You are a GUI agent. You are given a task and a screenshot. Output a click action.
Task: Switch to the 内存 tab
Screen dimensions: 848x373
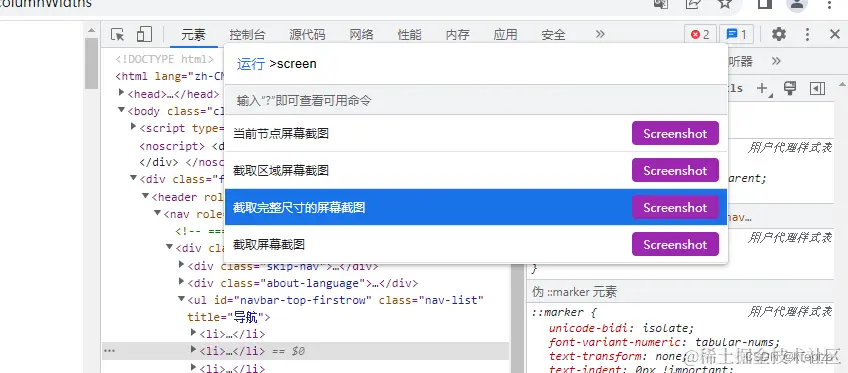click(x=458, y=35)
